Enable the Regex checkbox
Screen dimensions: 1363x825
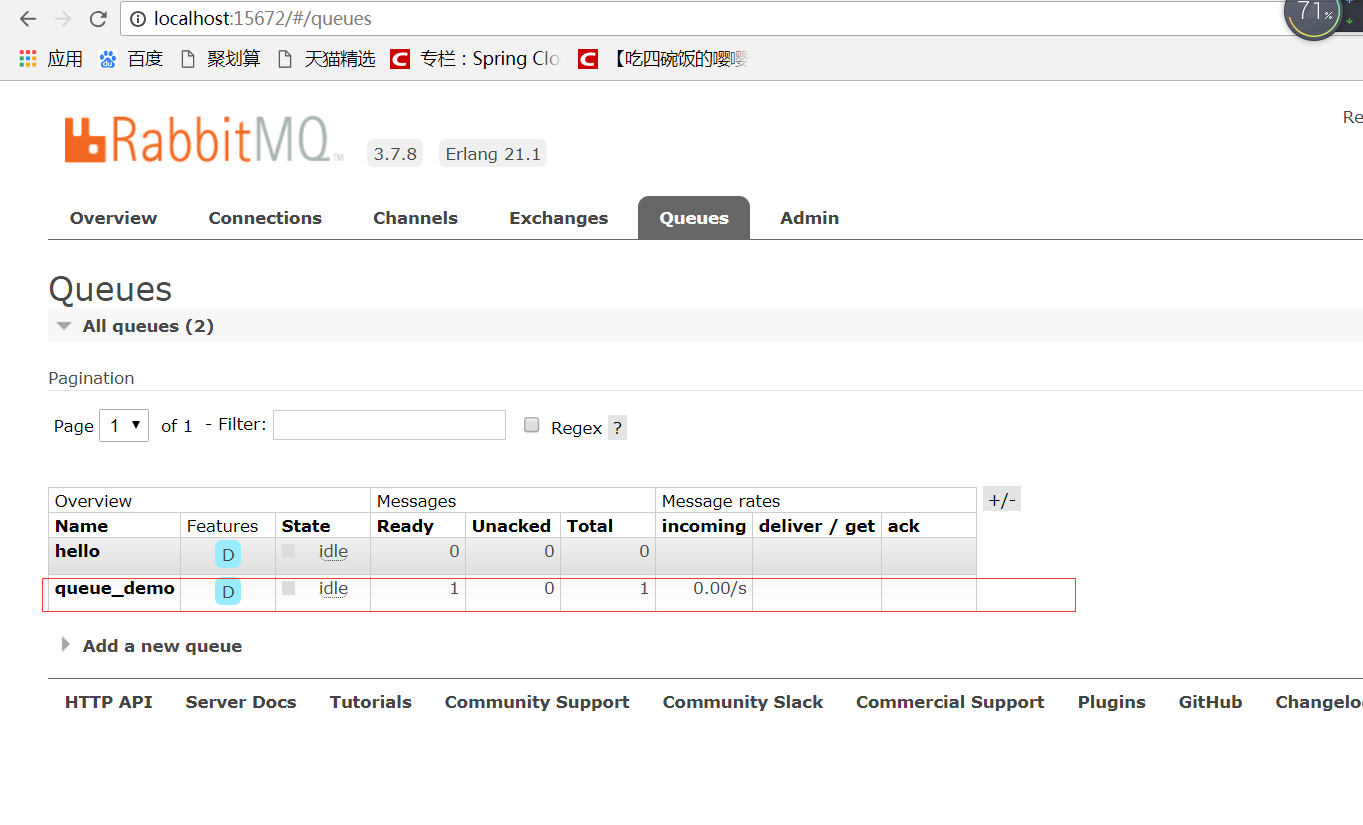[x=532, y=425]
